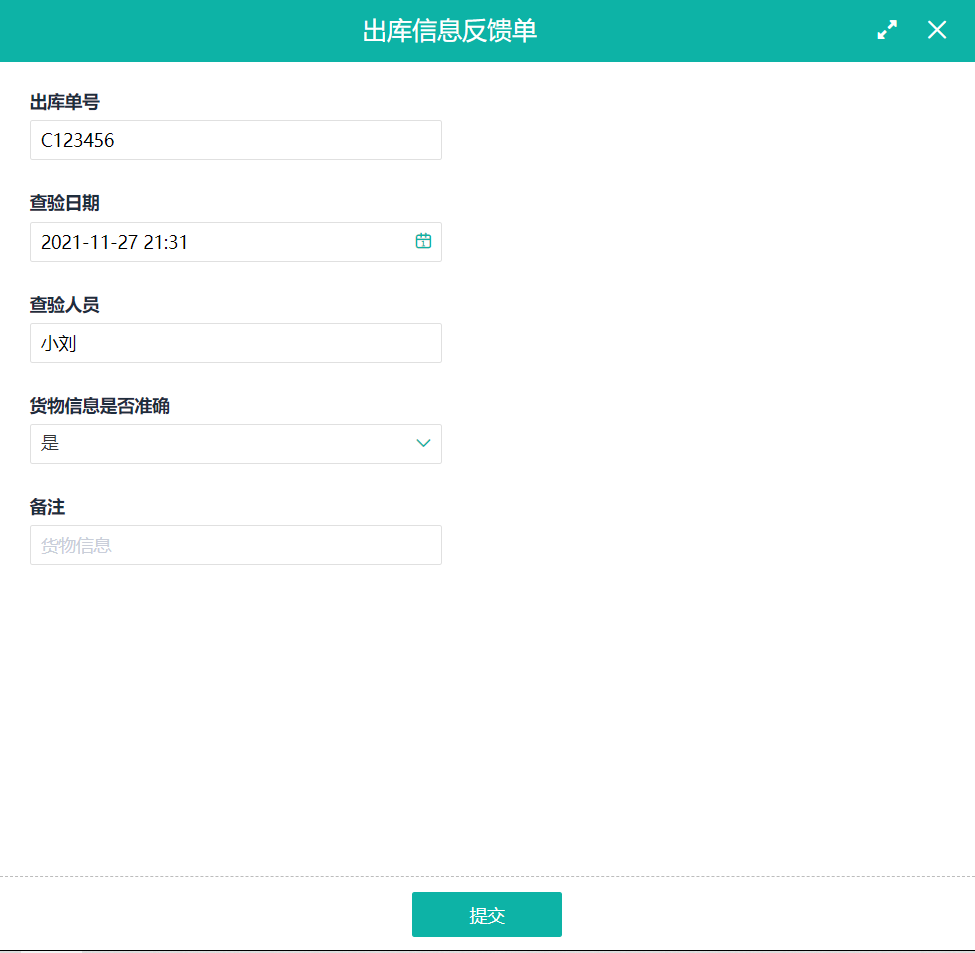Click the 货物信息是否准确 field label

pyautogui.click(x=99, y=406)
